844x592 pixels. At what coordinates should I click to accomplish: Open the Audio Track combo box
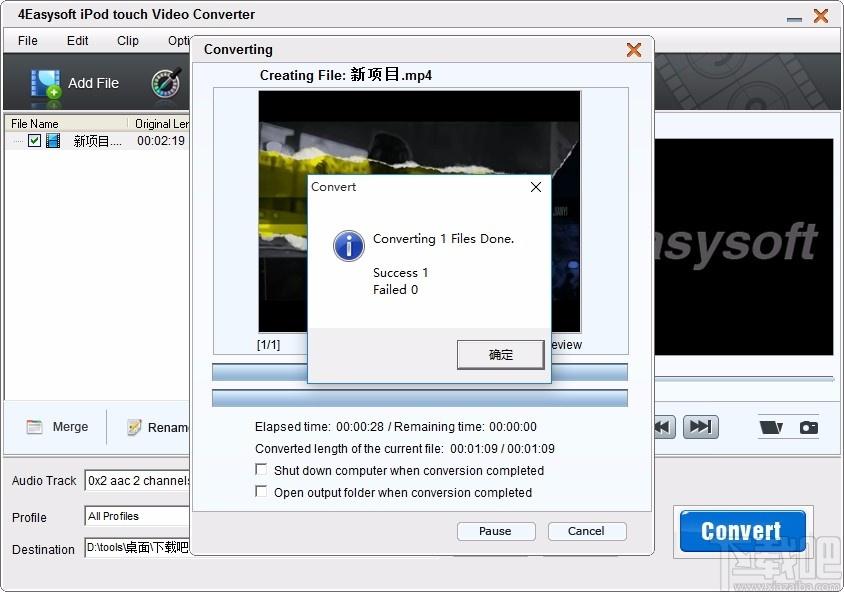(137, 481)
